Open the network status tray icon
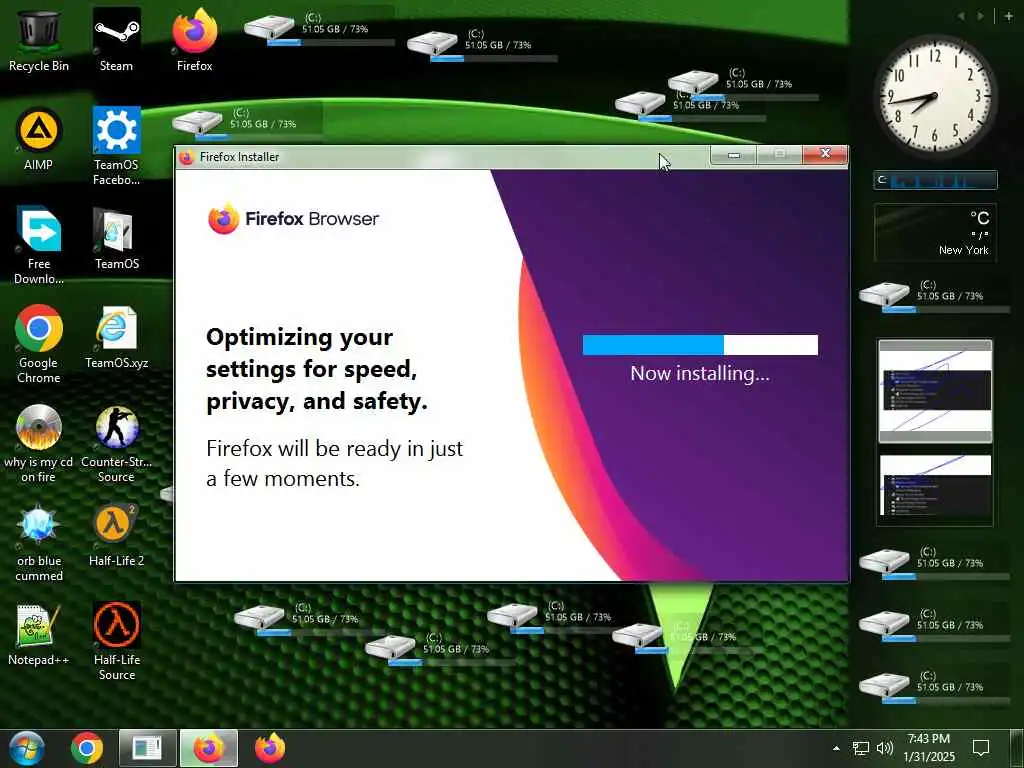The image size is (1024, 768). pos(861,748)
